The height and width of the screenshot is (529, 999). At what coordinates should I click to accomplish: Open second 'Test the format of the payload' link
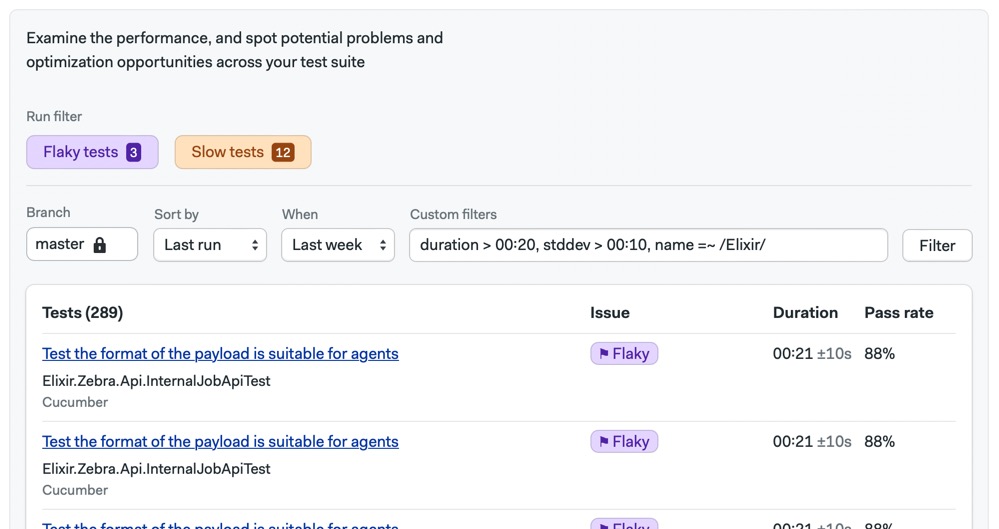point(220,441)
